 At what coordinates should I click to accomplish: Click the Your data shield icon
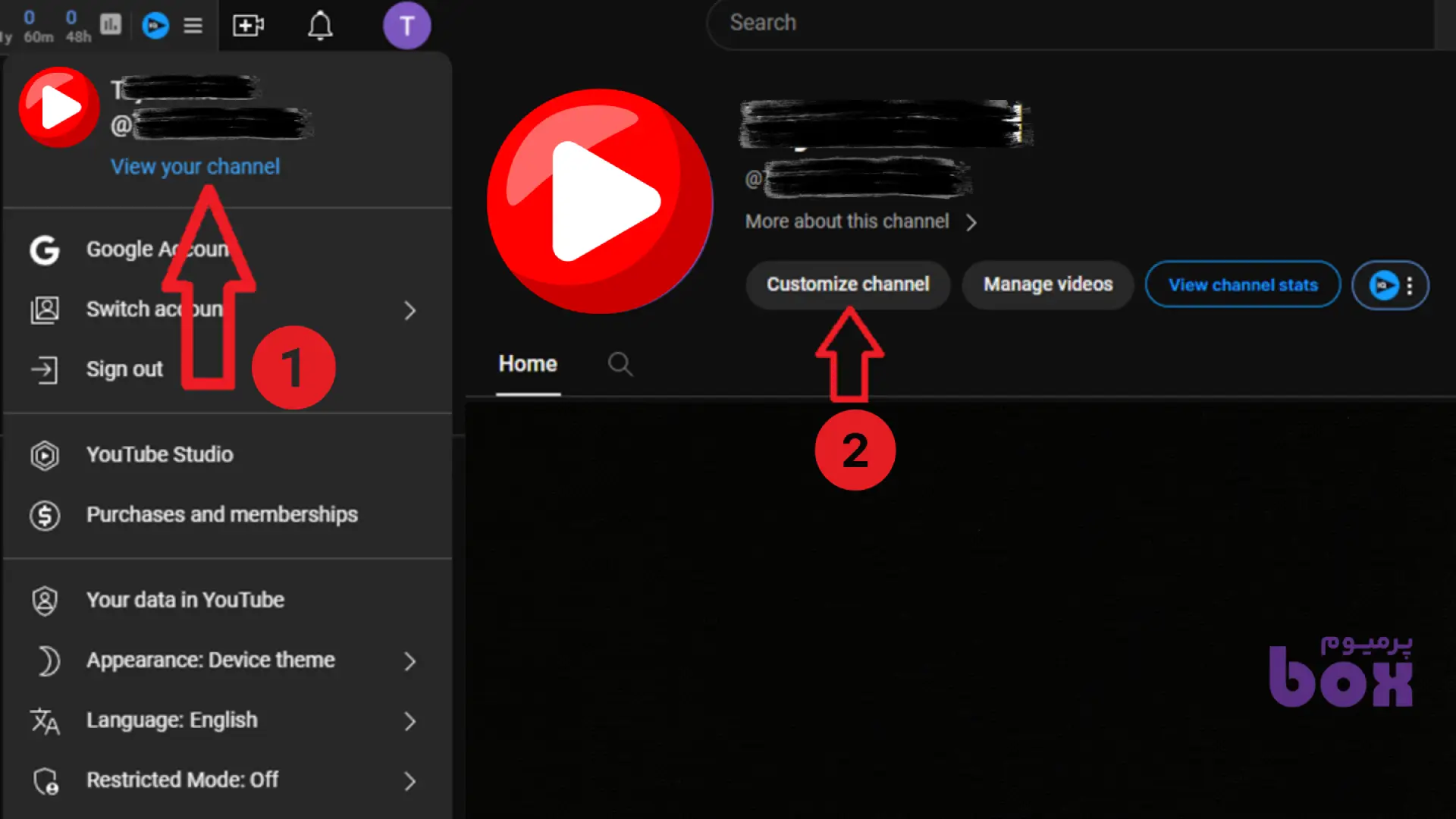pos(45,601)
